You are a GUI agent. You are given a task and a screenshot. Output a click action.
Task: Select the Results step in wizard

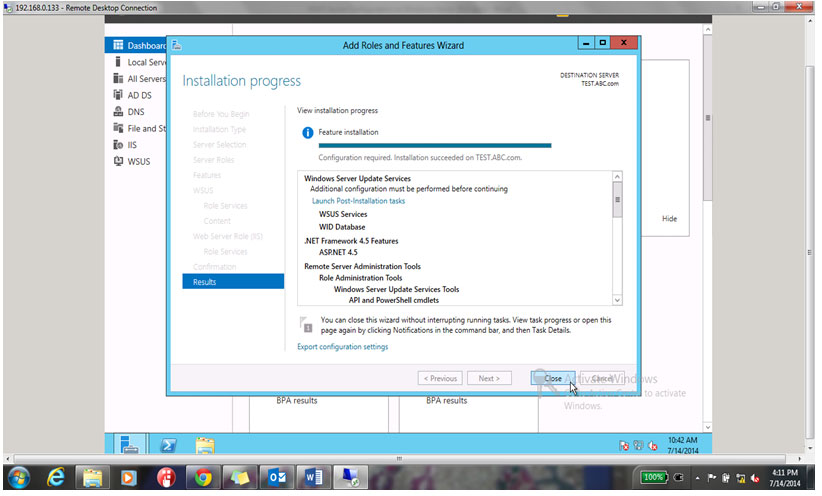point(233,282)
